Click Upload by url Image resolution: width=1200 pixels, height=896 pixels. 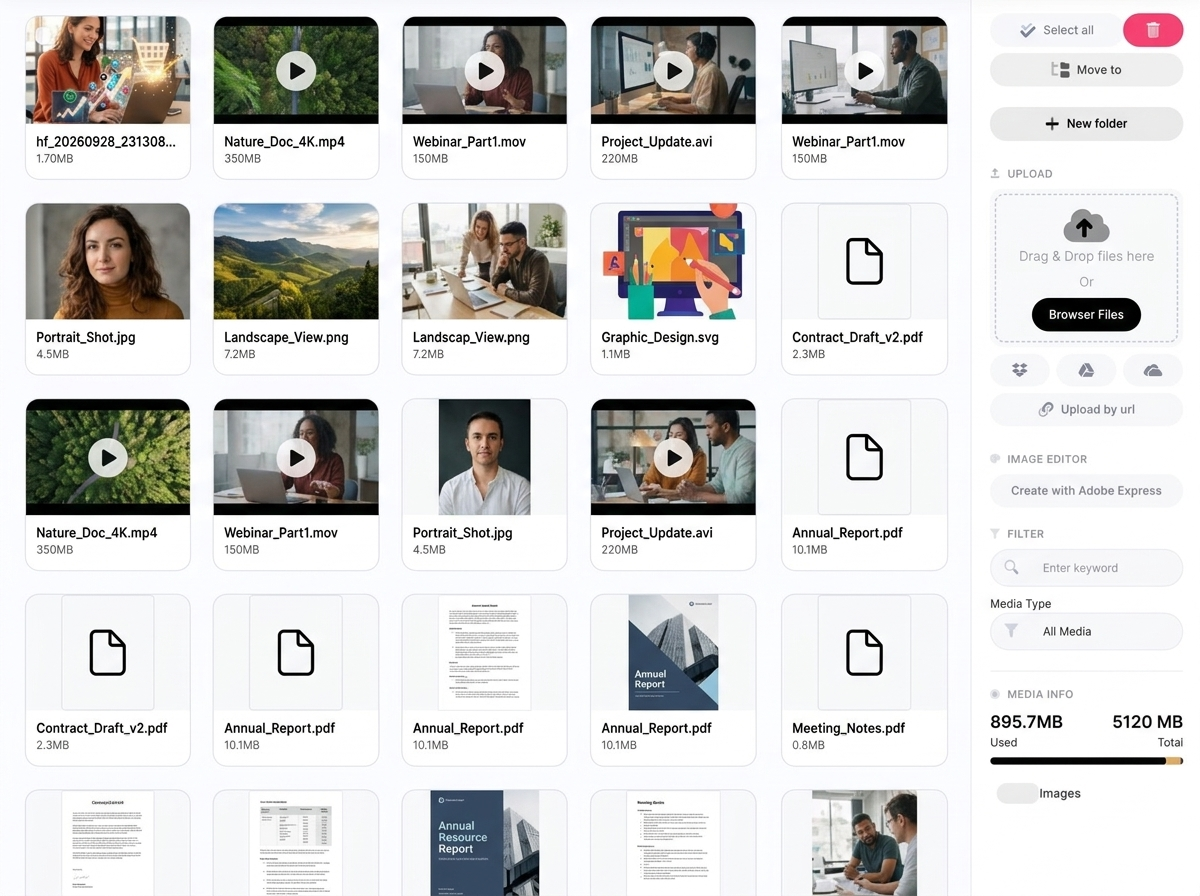pyautogui.click(x=1086, y=410)
